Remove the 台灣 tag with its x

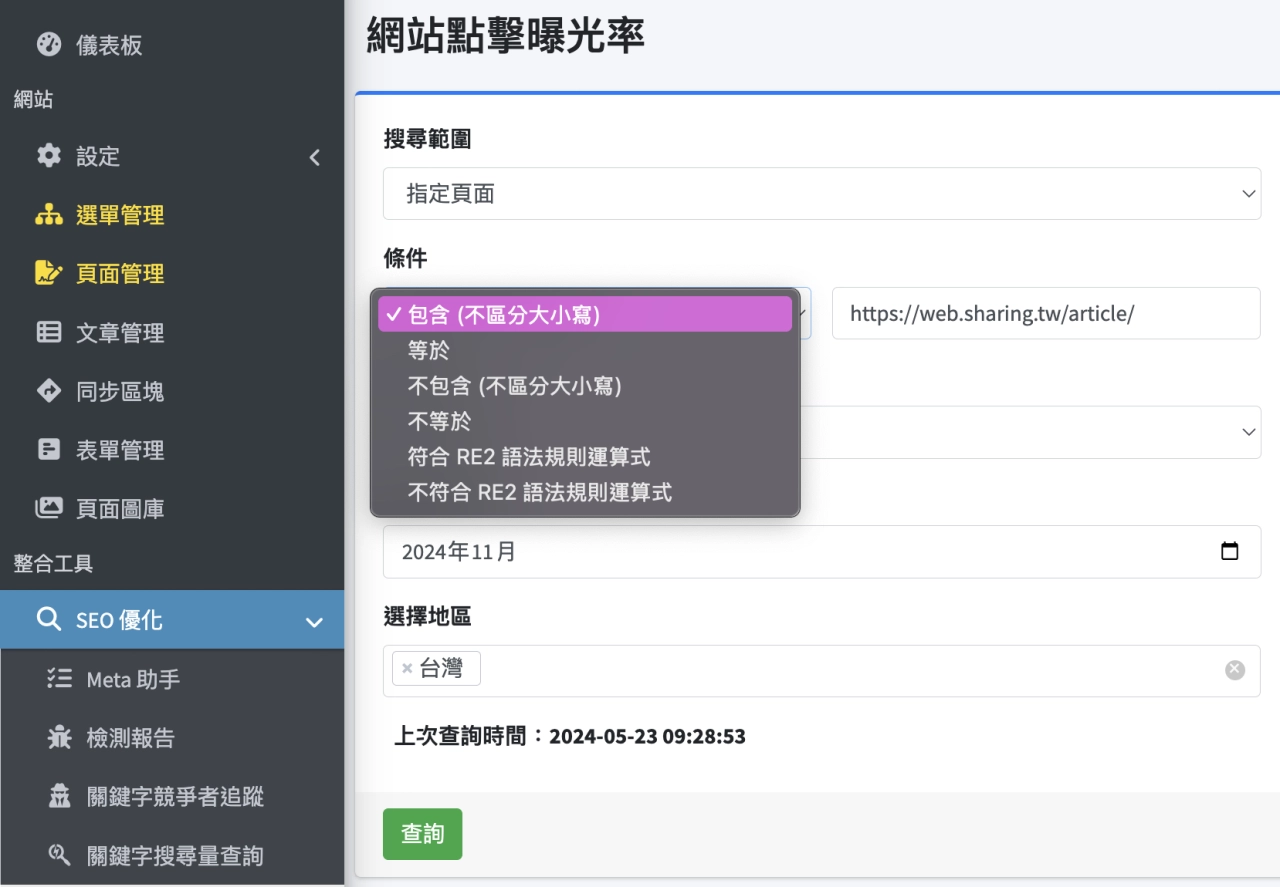click(407, 669)
